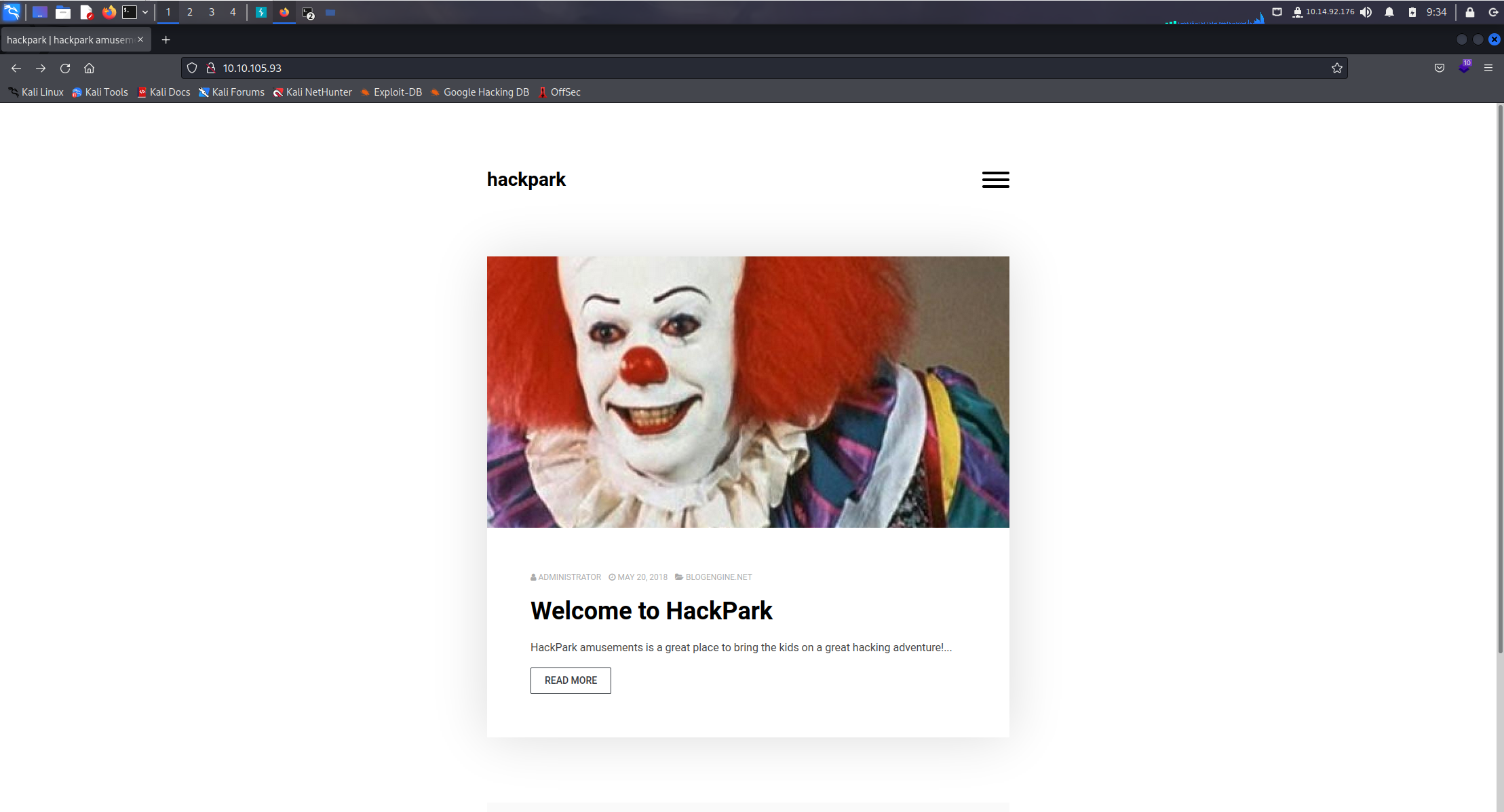
Task: Open the Firefox application menu
Action: tap(1488, 68)
